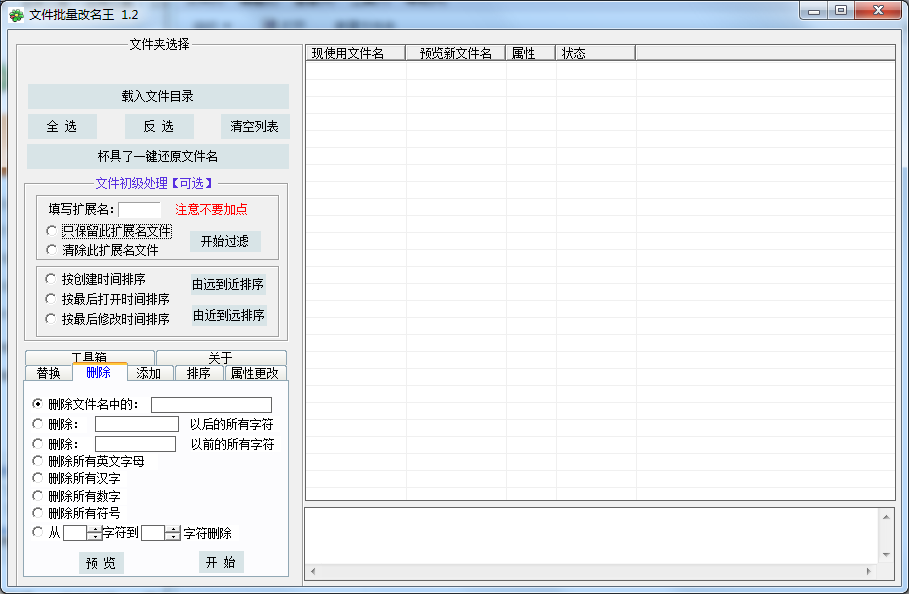
Task: Switch to the 替换 tab
Action: coord(49,373)
